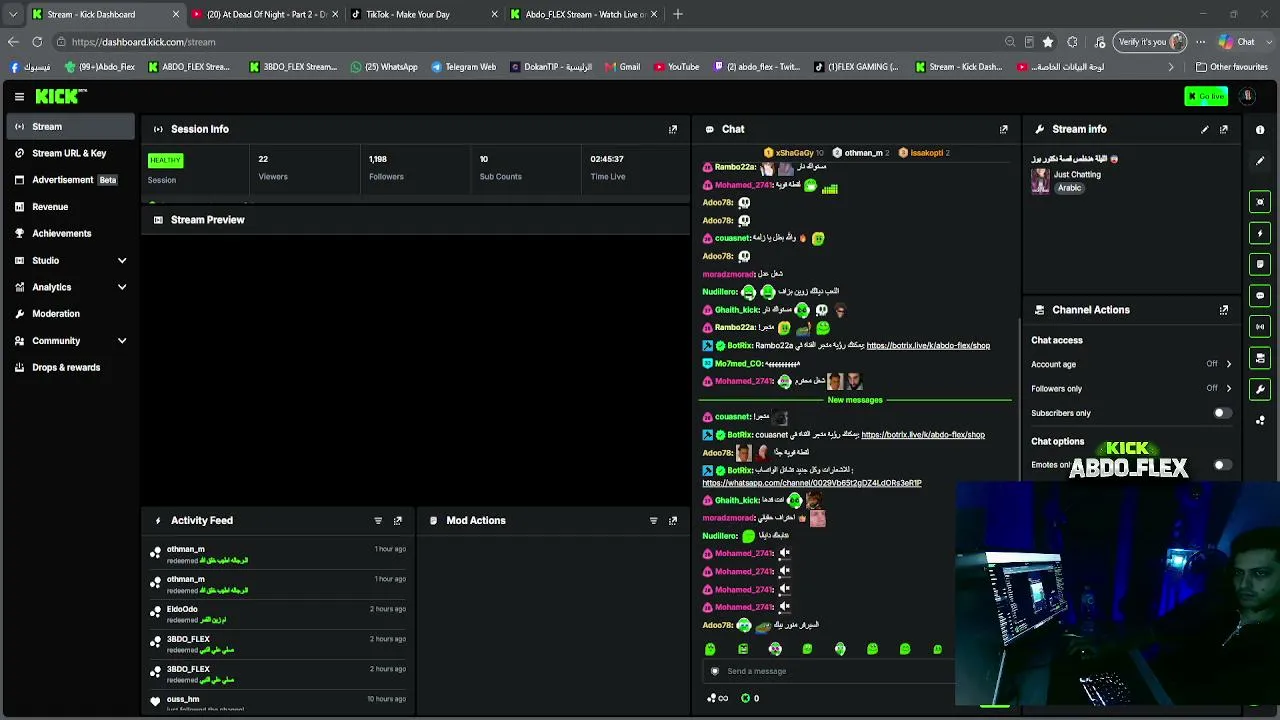The height and width of the screenshot is (720, 1280).
Task: Open the botrix shop link in the Rambo22a message
Action: tap(928, 346)
